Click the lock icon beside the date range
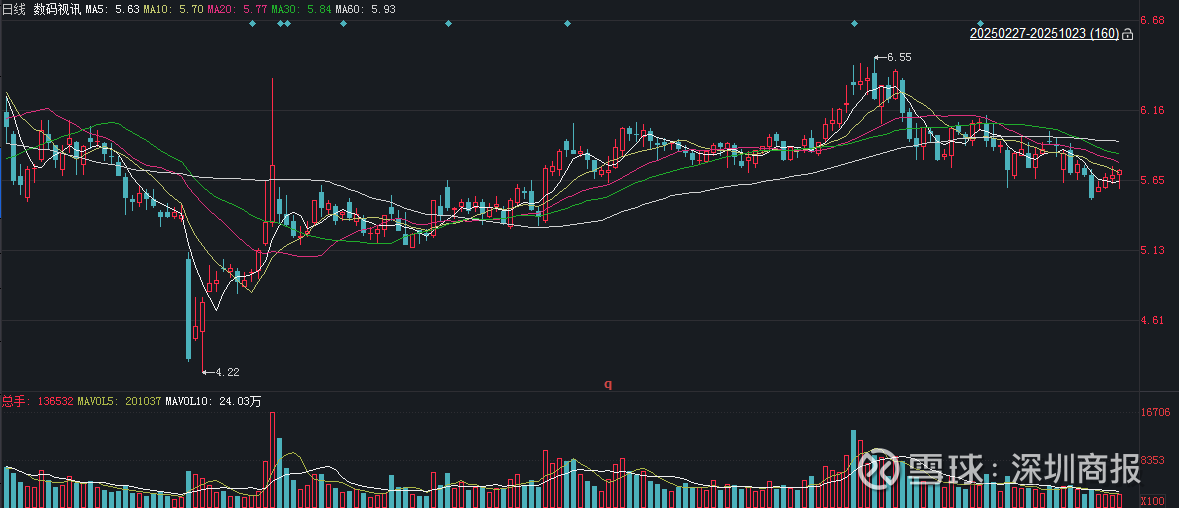This screenshot has height=508, width=1179. pyautogui.click(x=1128, y=34)
